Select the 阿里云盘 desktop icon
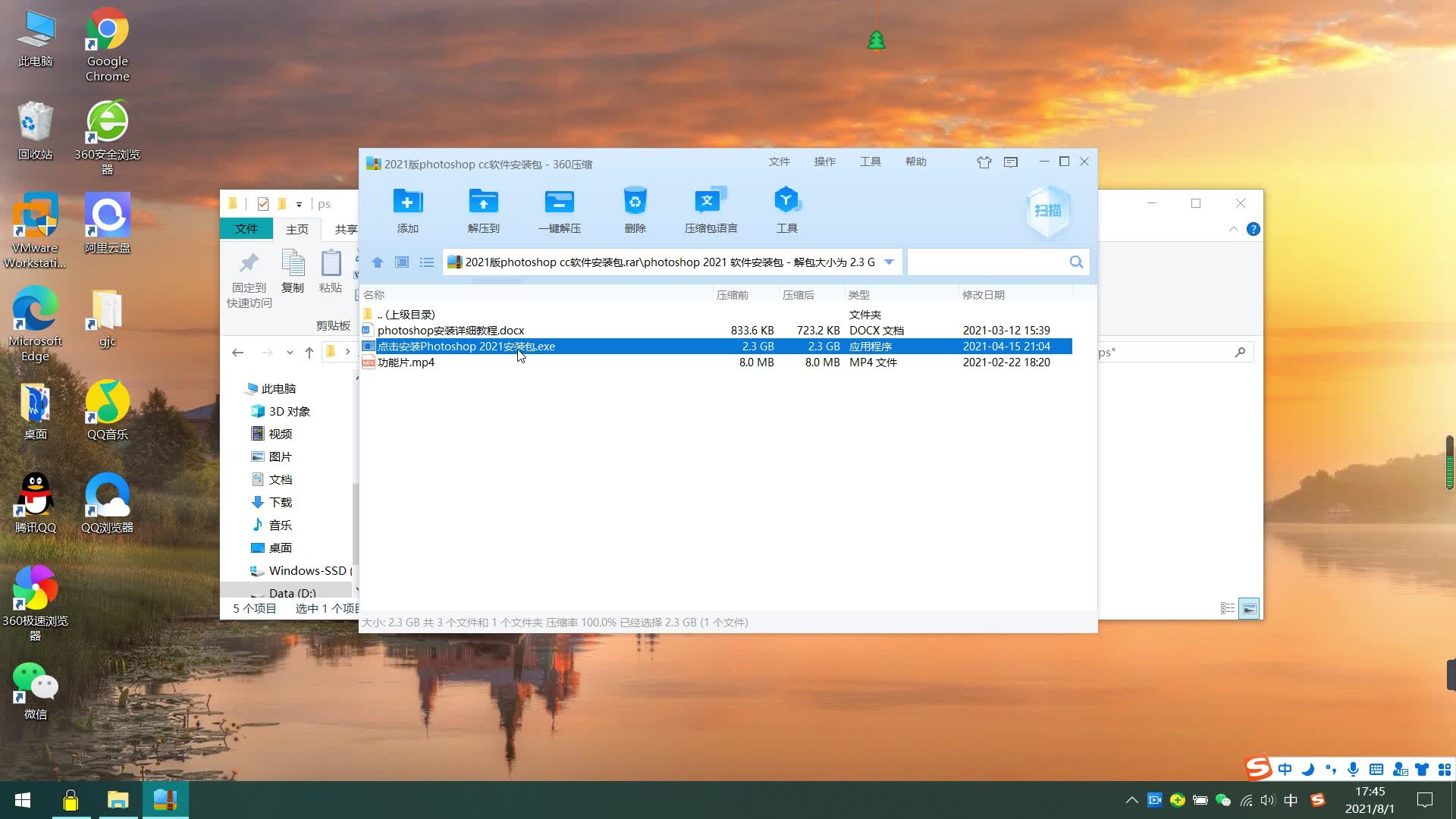The width and height of the screenshot is (1456, 819). (108, 224)
